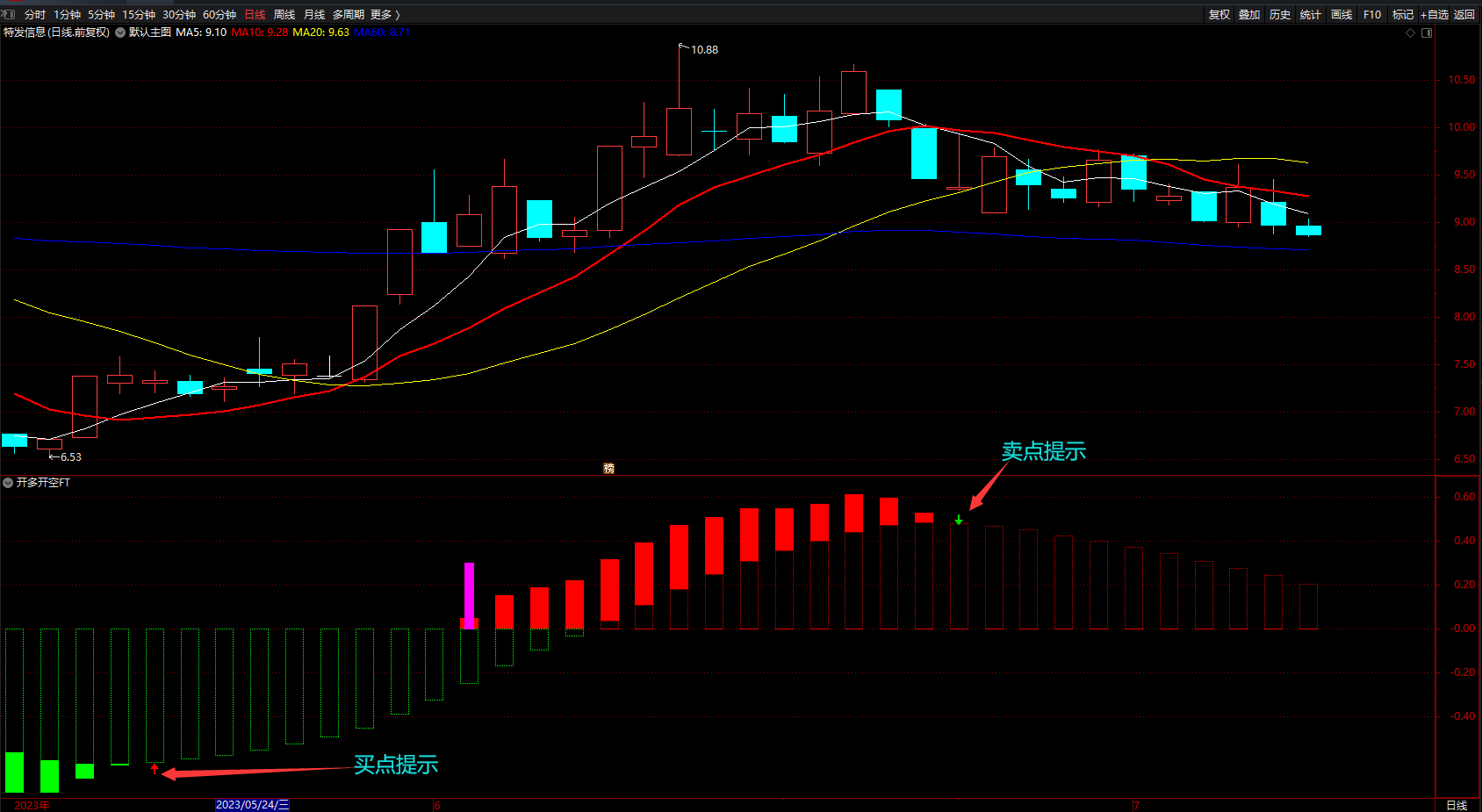Click the 标记 mark button
Screen dimensions: 1482x812
click(x=1403, y=15)
